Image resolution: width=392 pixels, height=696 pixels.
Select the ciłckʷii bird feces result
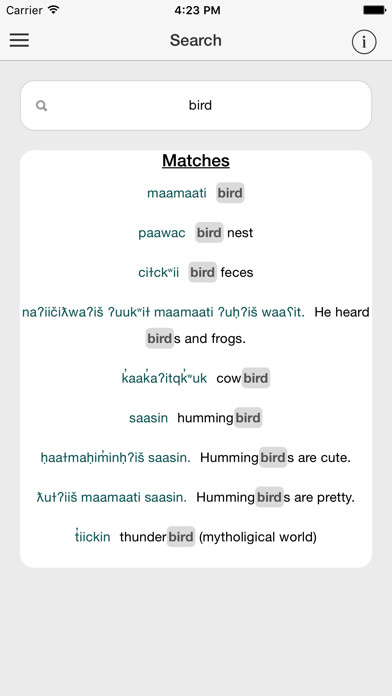point(196,272)
